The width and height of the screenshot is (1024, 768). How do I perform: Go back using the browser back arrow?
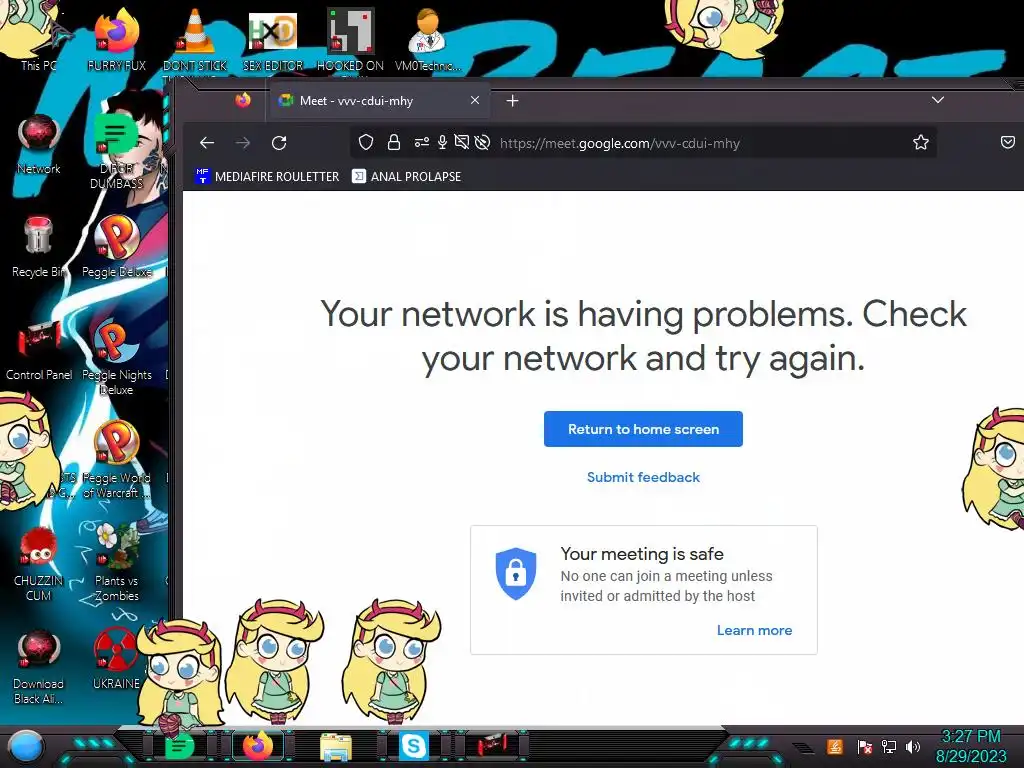tap(207, 143)
